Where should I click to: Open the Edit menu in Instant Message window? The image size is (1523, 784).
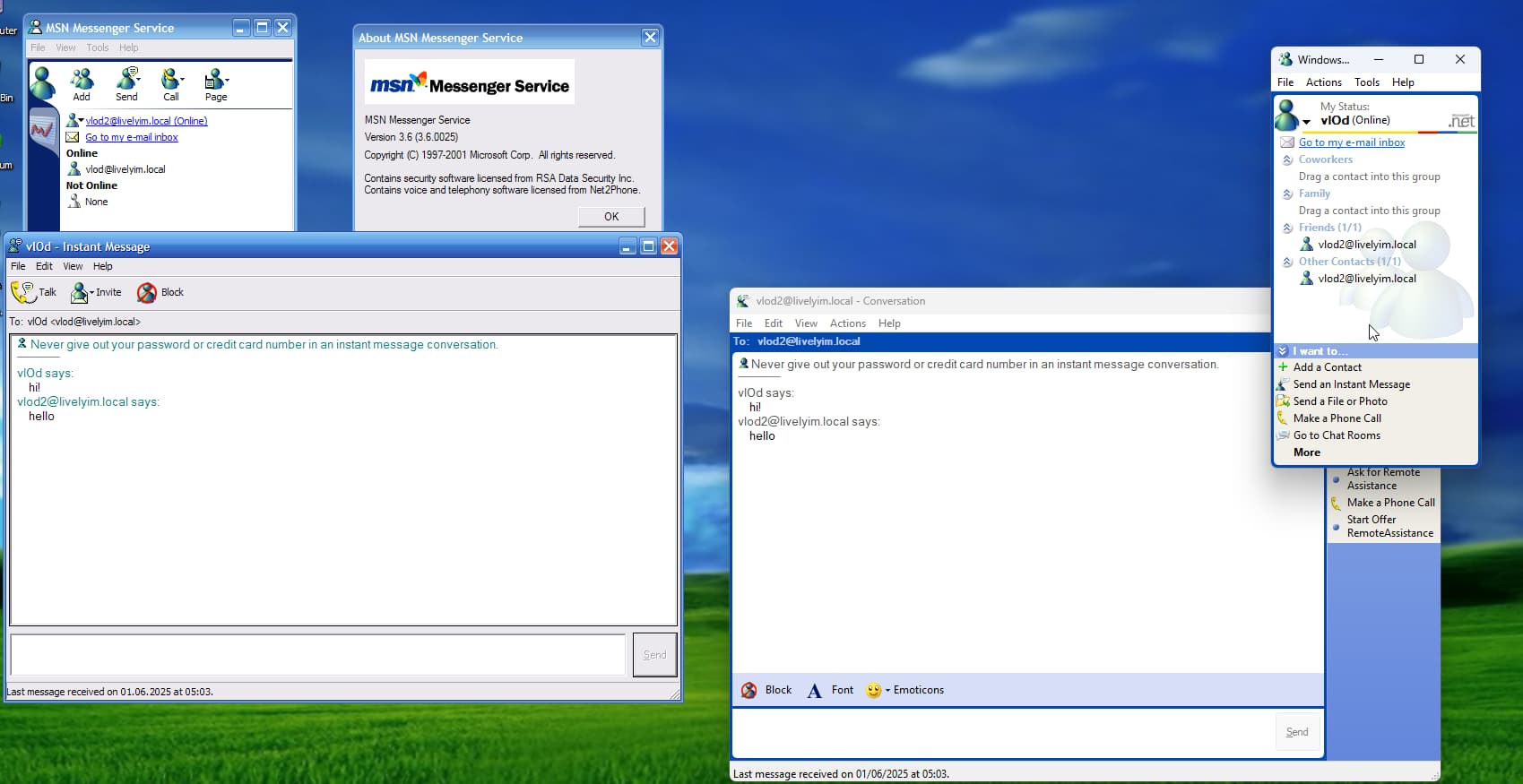tap(44, 266)
